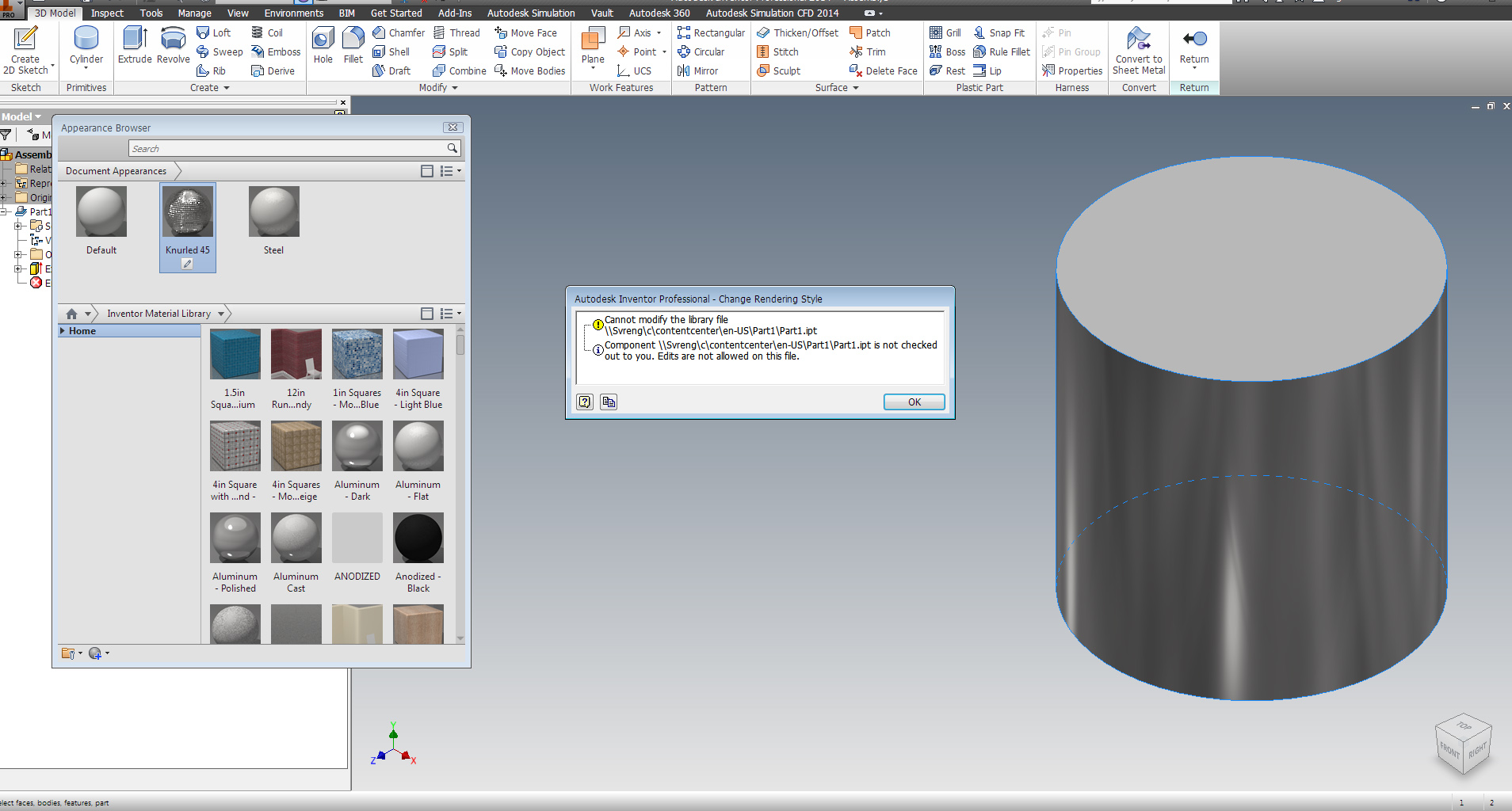Click the Sculpt button
This screenshot has width=1512, height=811.
(x=778, y=70)
